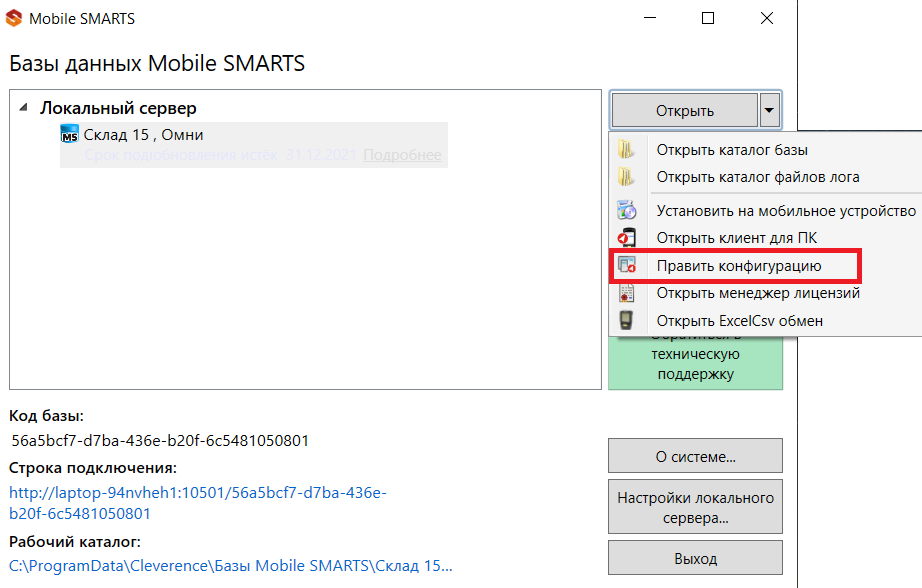Viewport: 922px width, 588px height.
Task: Click the Рабочий каталог: label
Action: click(75, 542)
